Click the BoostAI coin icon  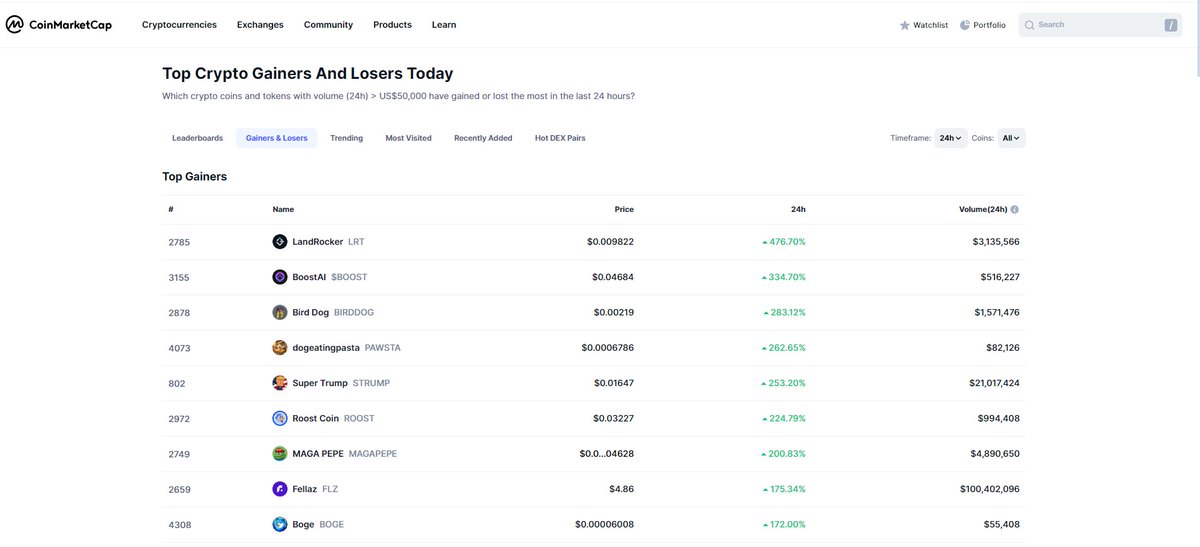click(x=280, y=277)
